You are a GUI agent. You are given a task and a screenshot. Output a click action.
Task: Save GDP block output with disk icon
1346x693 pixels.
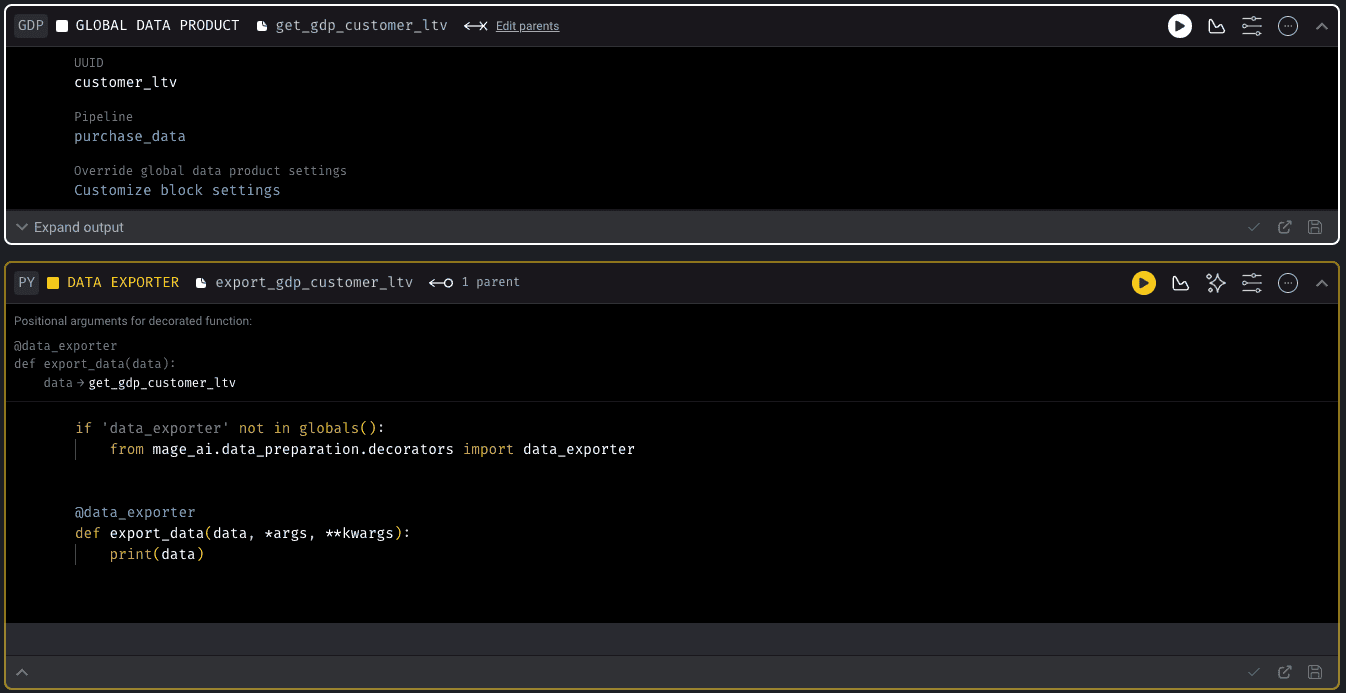(x=1315, y=227)
